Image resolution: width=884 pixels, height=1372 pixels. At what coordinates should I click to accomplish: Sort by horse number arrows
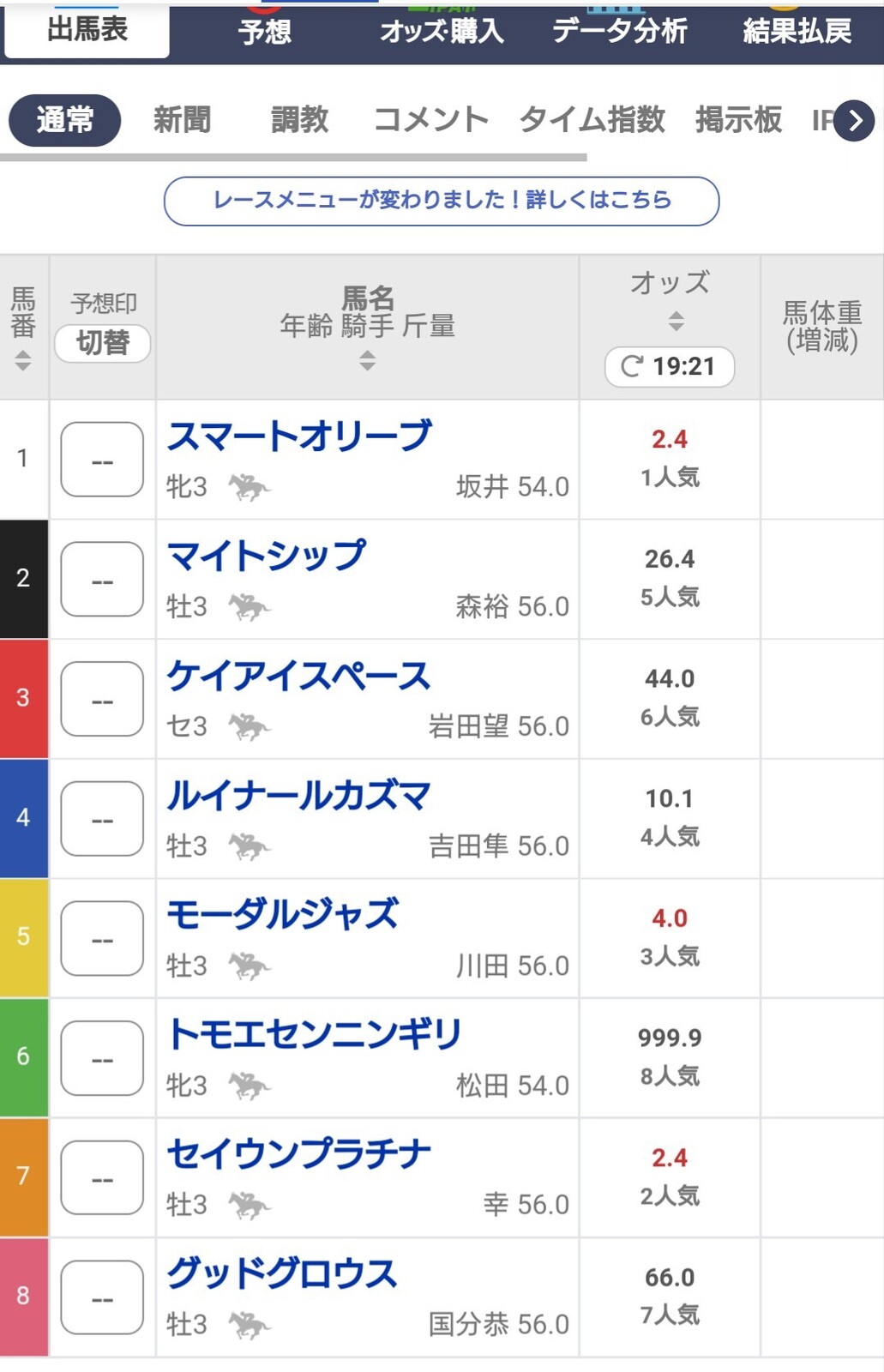pyautogui.click(x=23, y=361)
